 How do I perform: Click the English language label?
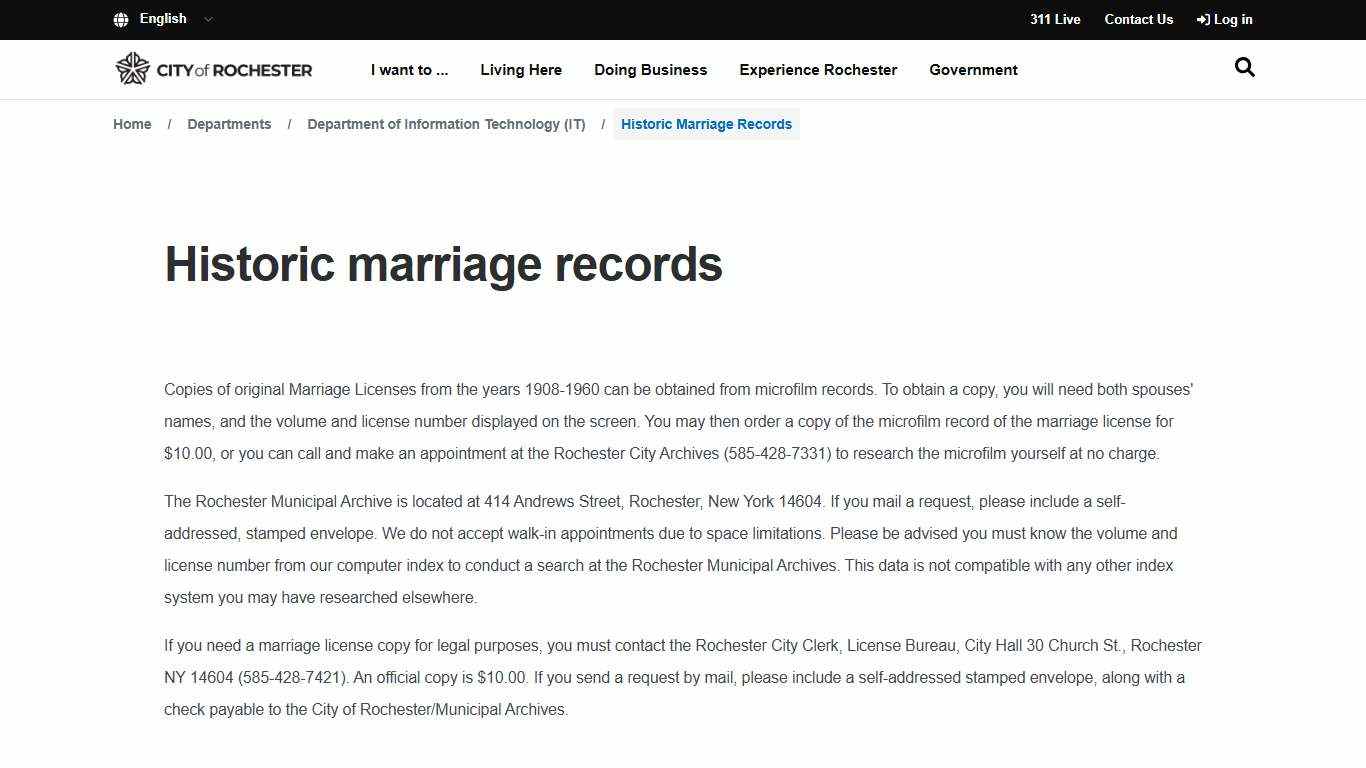[x=162, y=19]
